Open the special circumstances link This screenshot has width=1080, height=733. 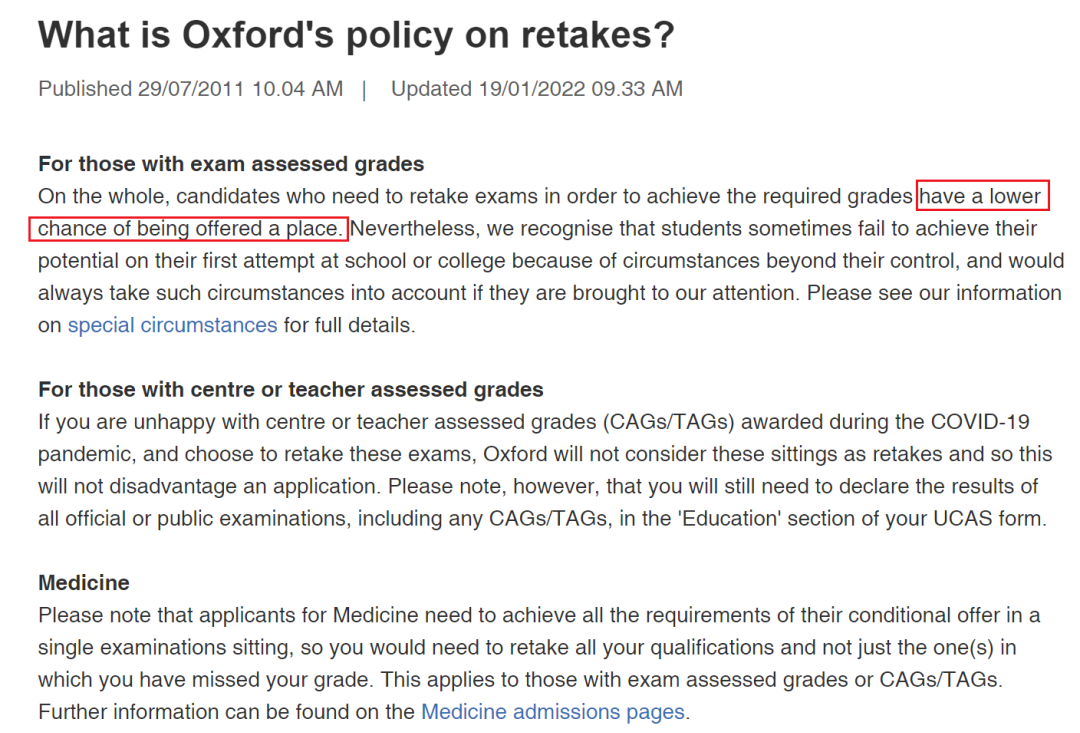pyautogui.click(x=172, y=325)
